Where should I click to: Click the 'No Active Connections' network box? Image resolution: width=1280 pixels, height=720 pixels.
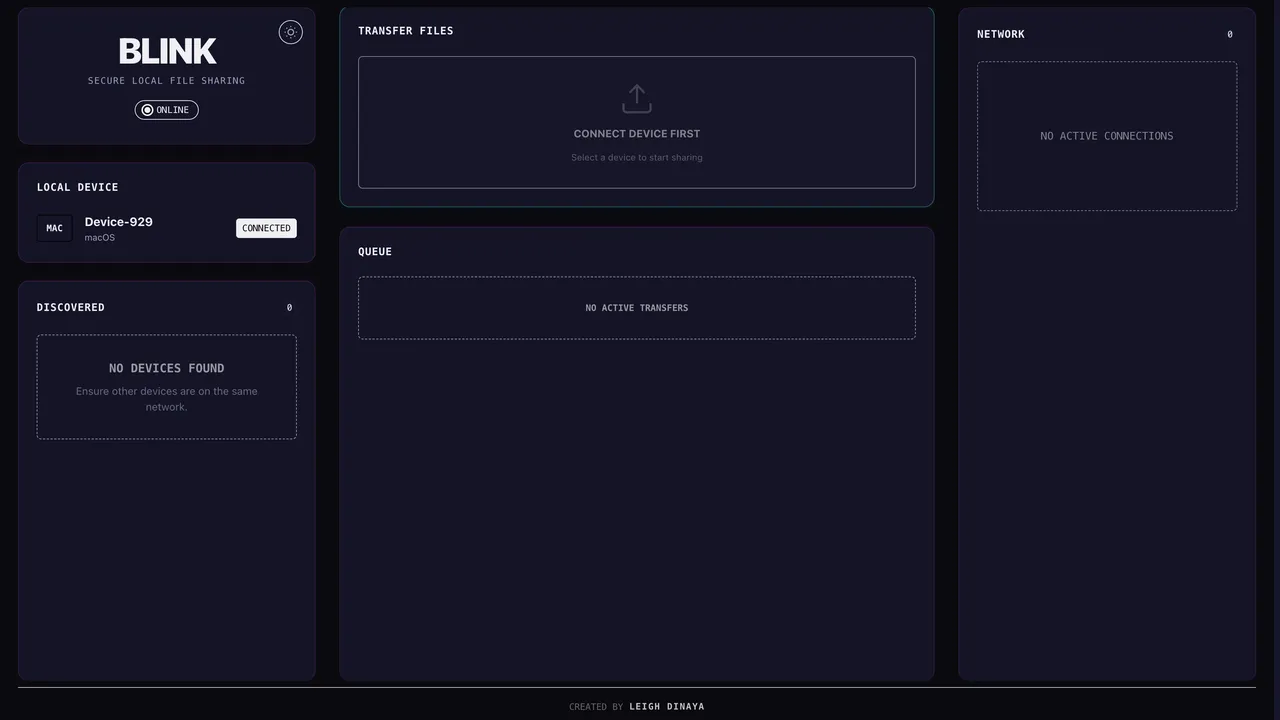[1107, 136]
